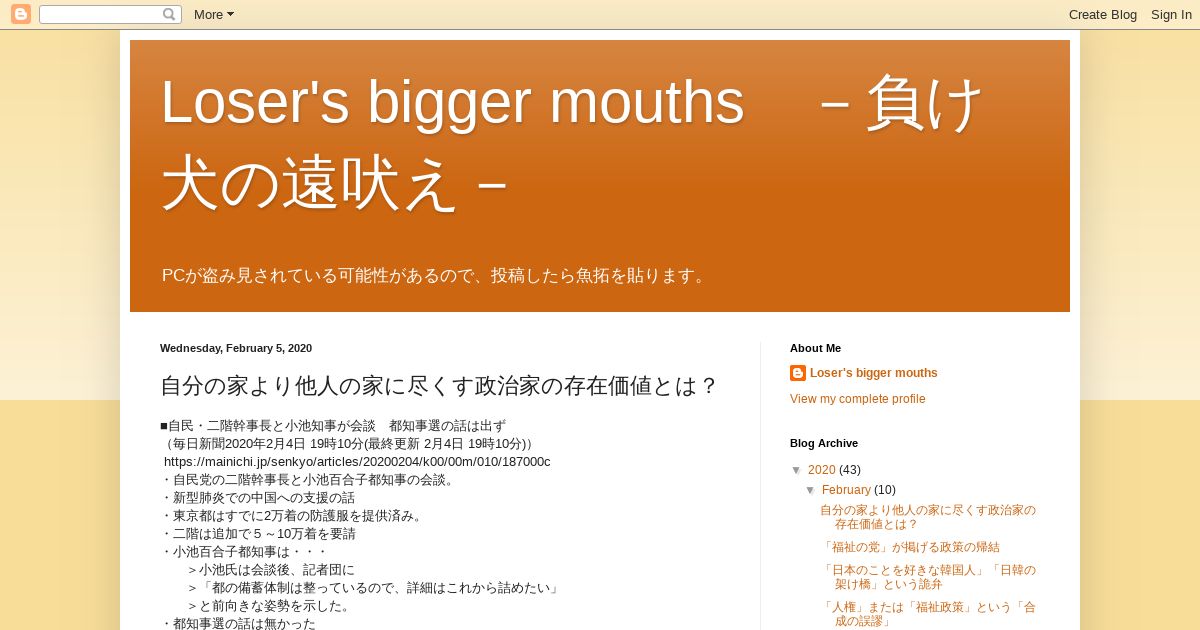This screenshot has width=1200, height=630.
Task: Collapse the February archive month
Action: (811, 490)
